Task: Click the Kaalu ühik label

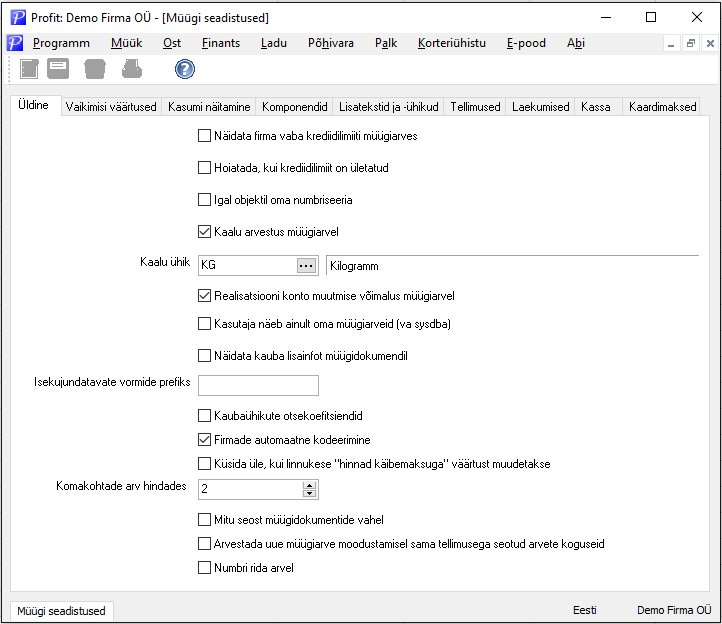Action: [165, 262]
